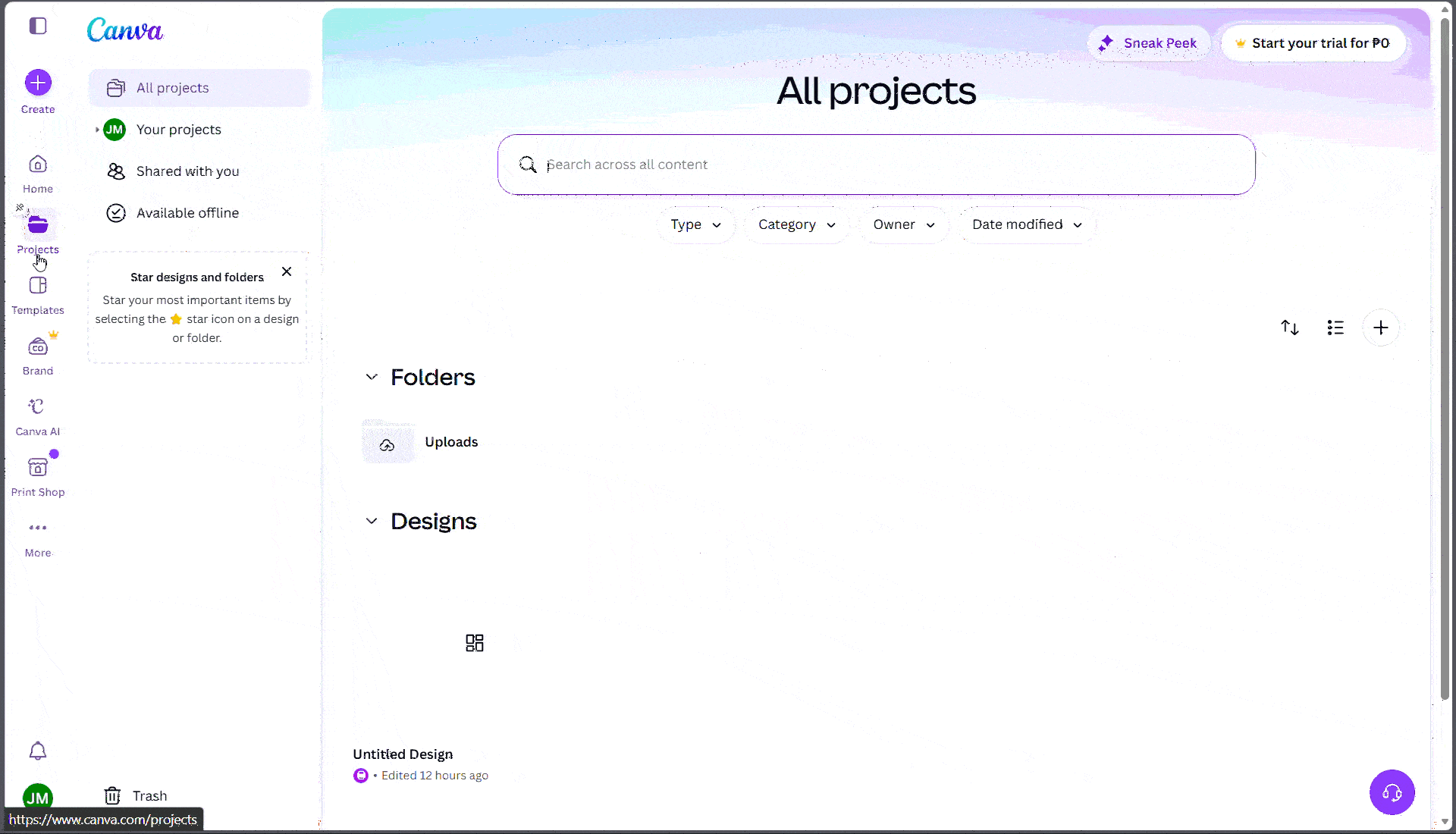Open Brand kit in the sidebar
This screenshot has height=834, width=1456.
tap(38, 356)
